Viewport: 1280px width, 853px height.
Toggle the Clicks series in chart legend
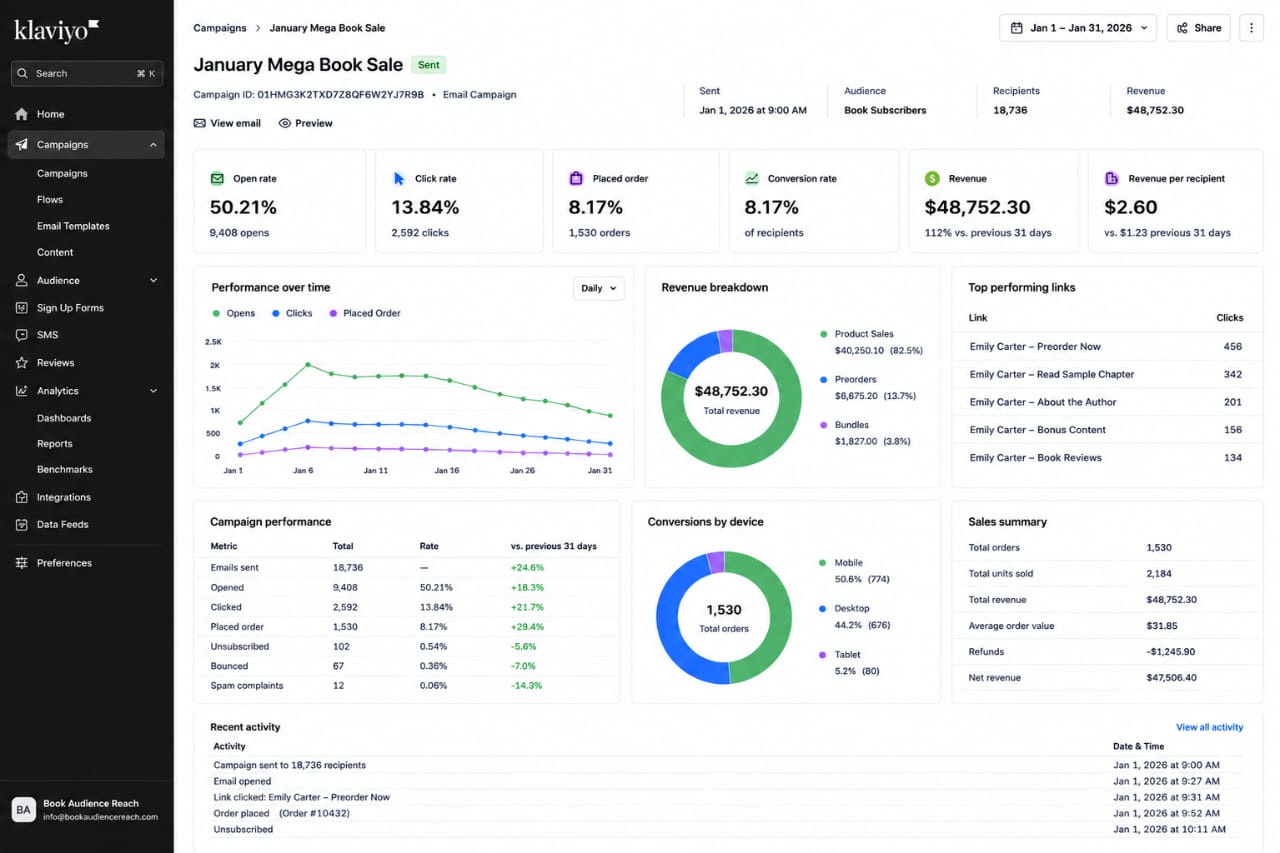pyautogui.click(x=292, y=313)
